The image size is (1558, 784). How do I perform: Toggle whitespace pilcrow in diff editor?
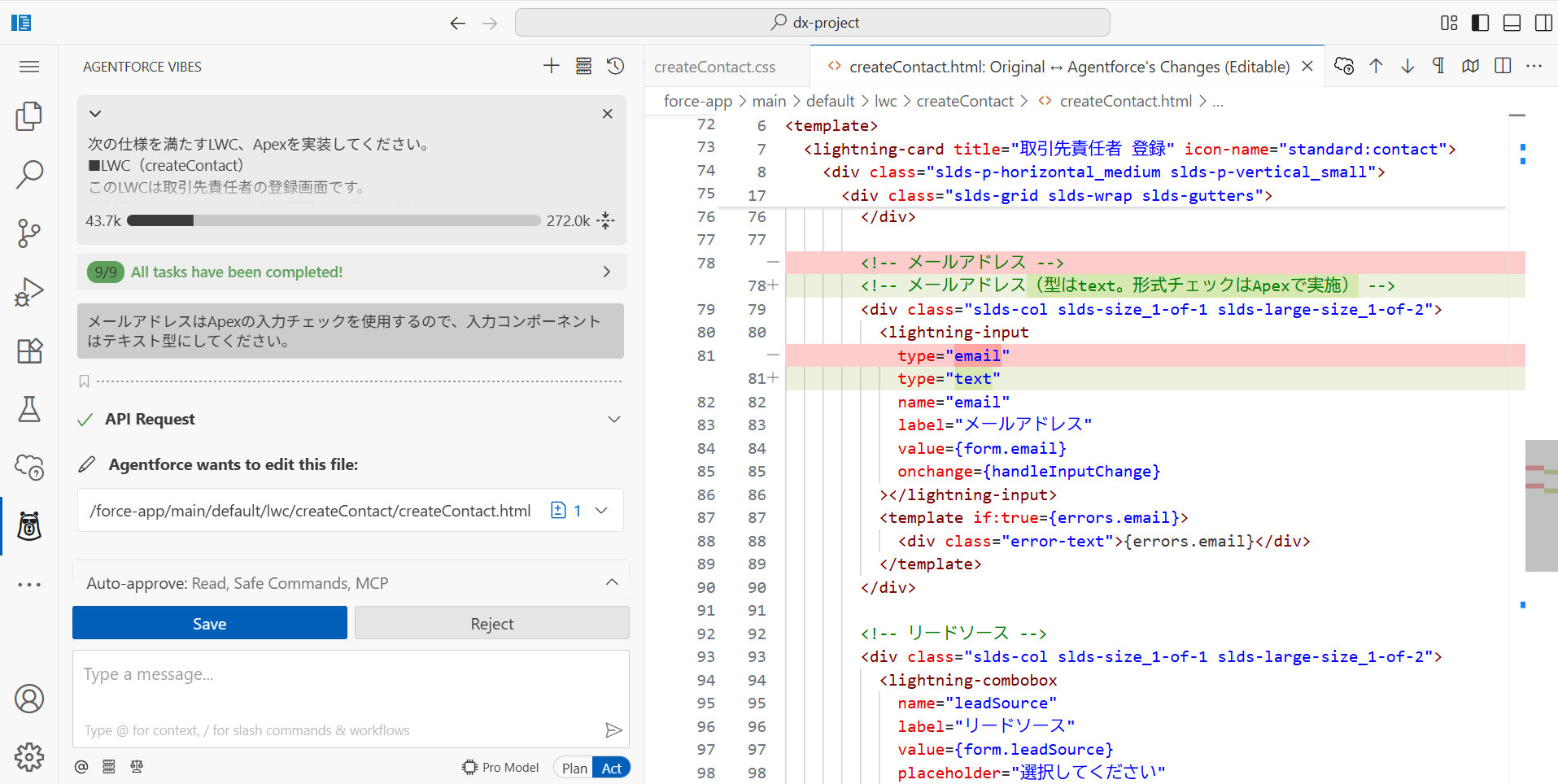coord(1438,67)
